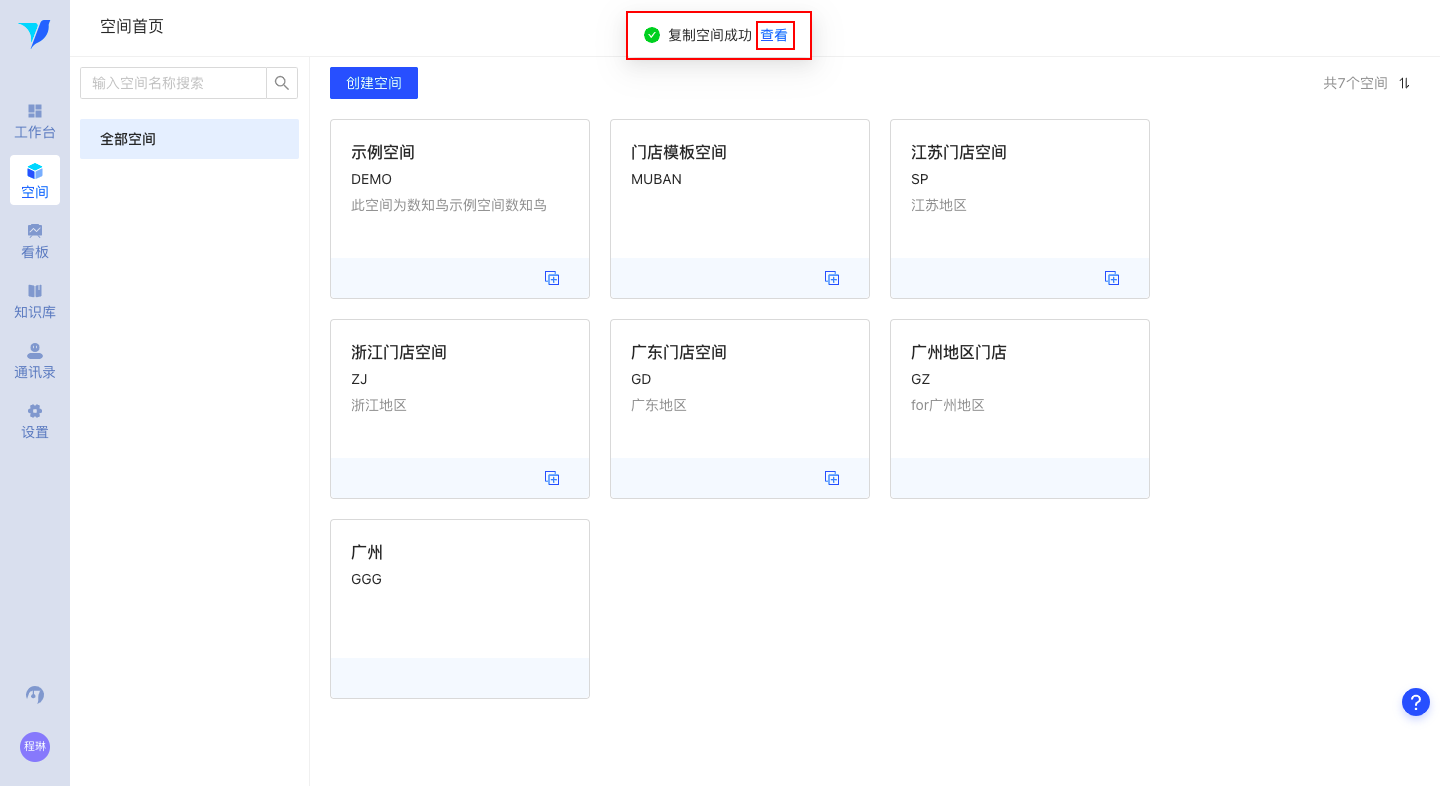Image resolution: width=1440 pixels, height=786 pixels.
Task: Open 通讯录 from the sidebar
Action: pos(35,361)
